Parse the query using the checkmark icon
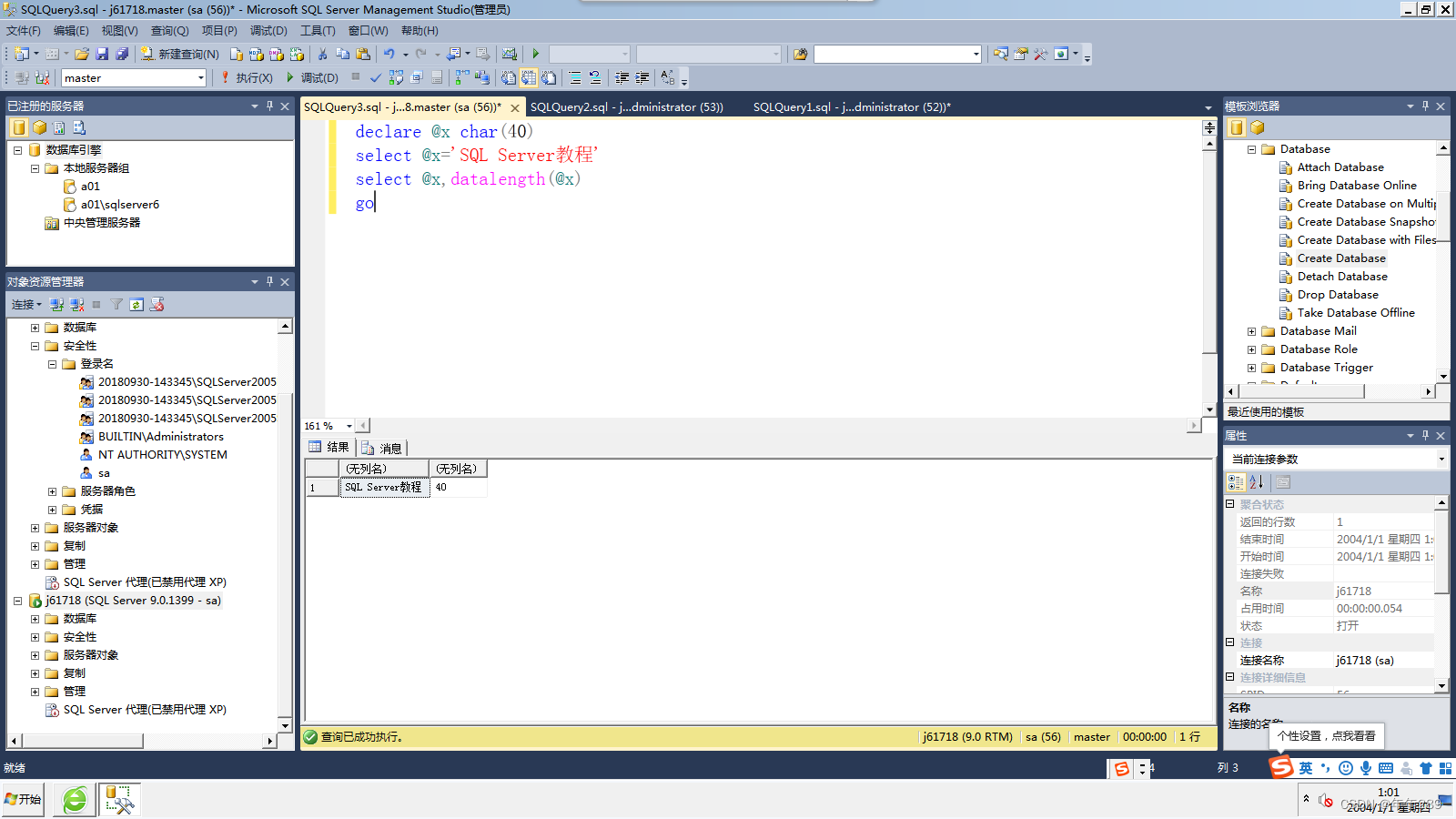 pyautogui.click(x=375, y=77)
